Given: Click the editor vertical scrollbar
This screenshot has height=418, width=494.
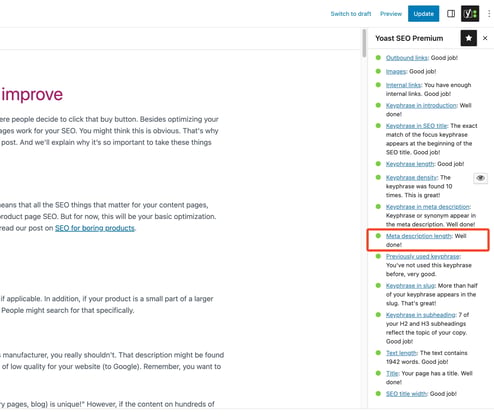Looking at the screenshot, I should point(364,43).
